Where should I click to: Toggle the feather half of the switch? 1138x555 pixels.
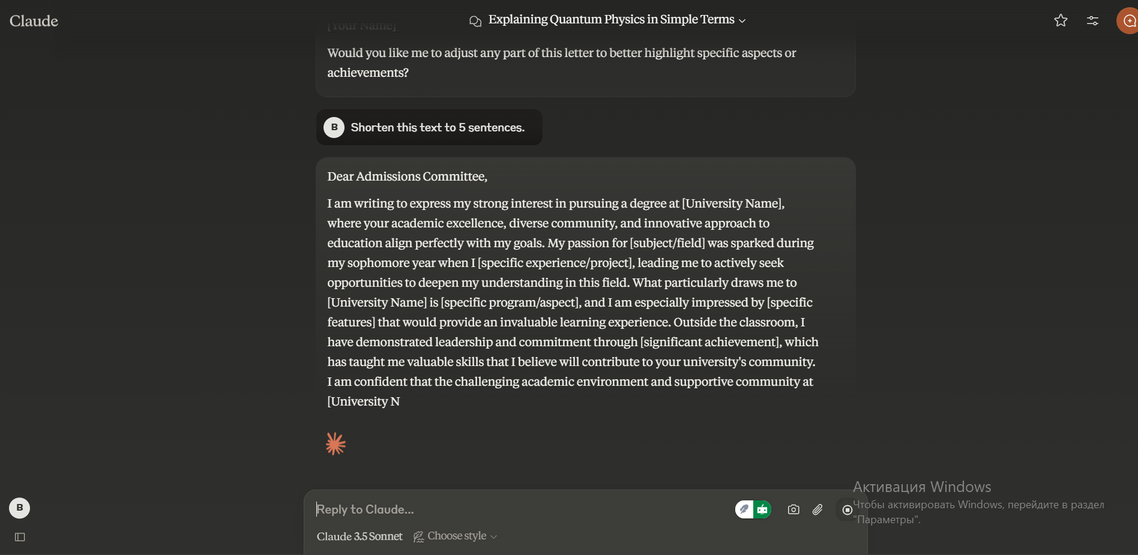pos(744,509)
